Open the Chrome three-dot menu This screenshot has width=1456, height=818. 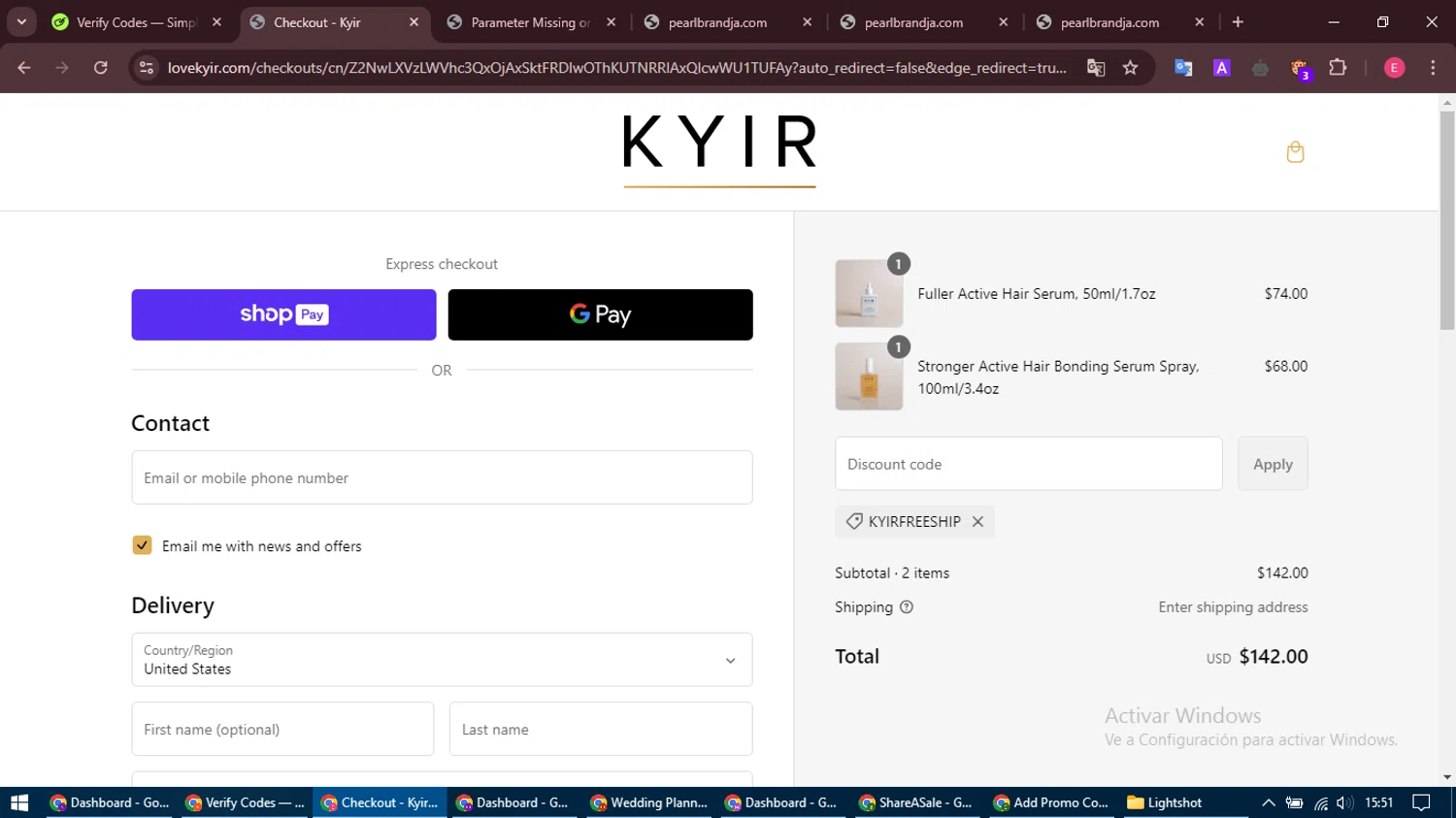(1433, 68)
